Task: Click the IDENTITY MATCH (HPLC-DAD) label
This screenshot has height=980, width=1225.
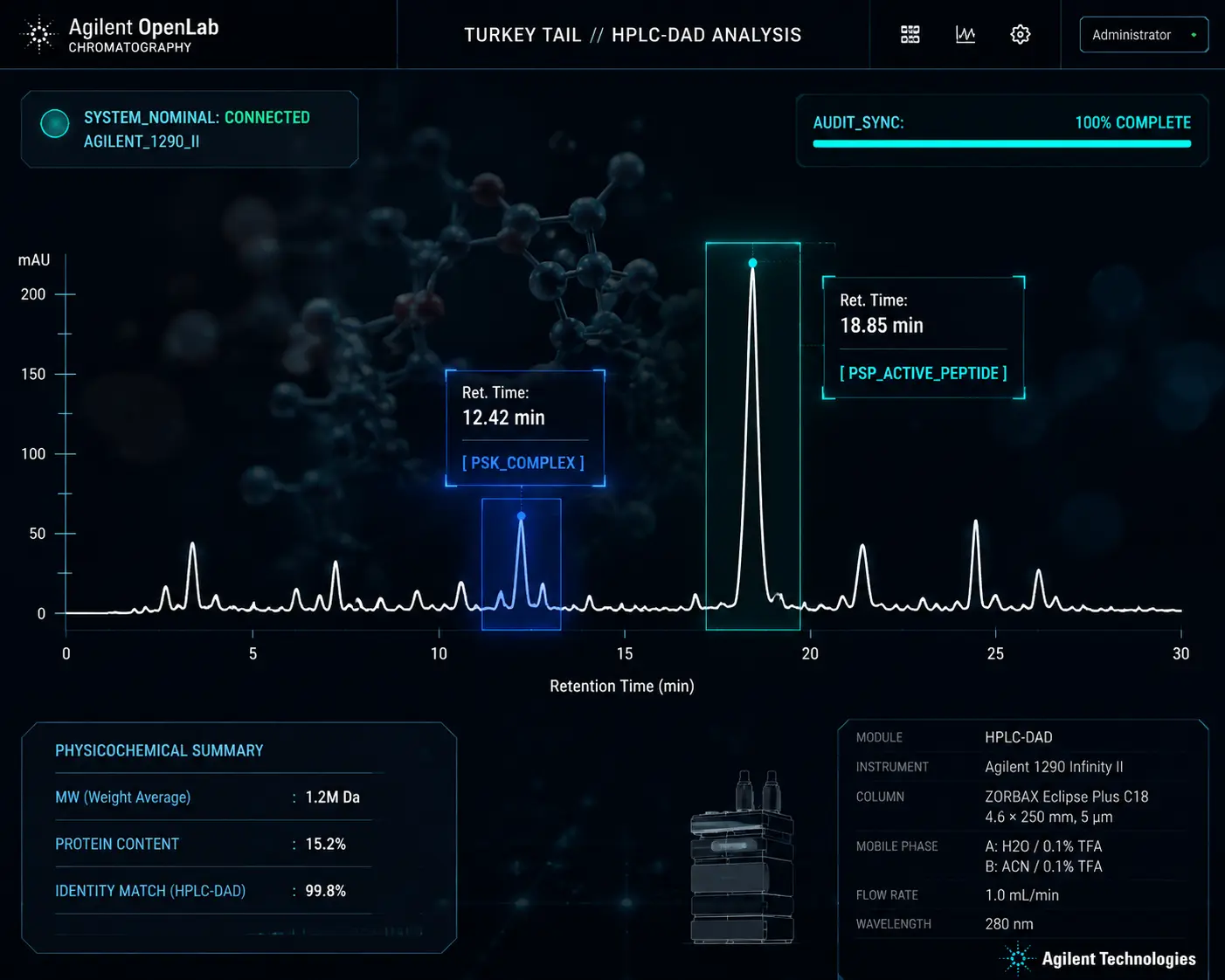Action: click(x=150, y=891)
